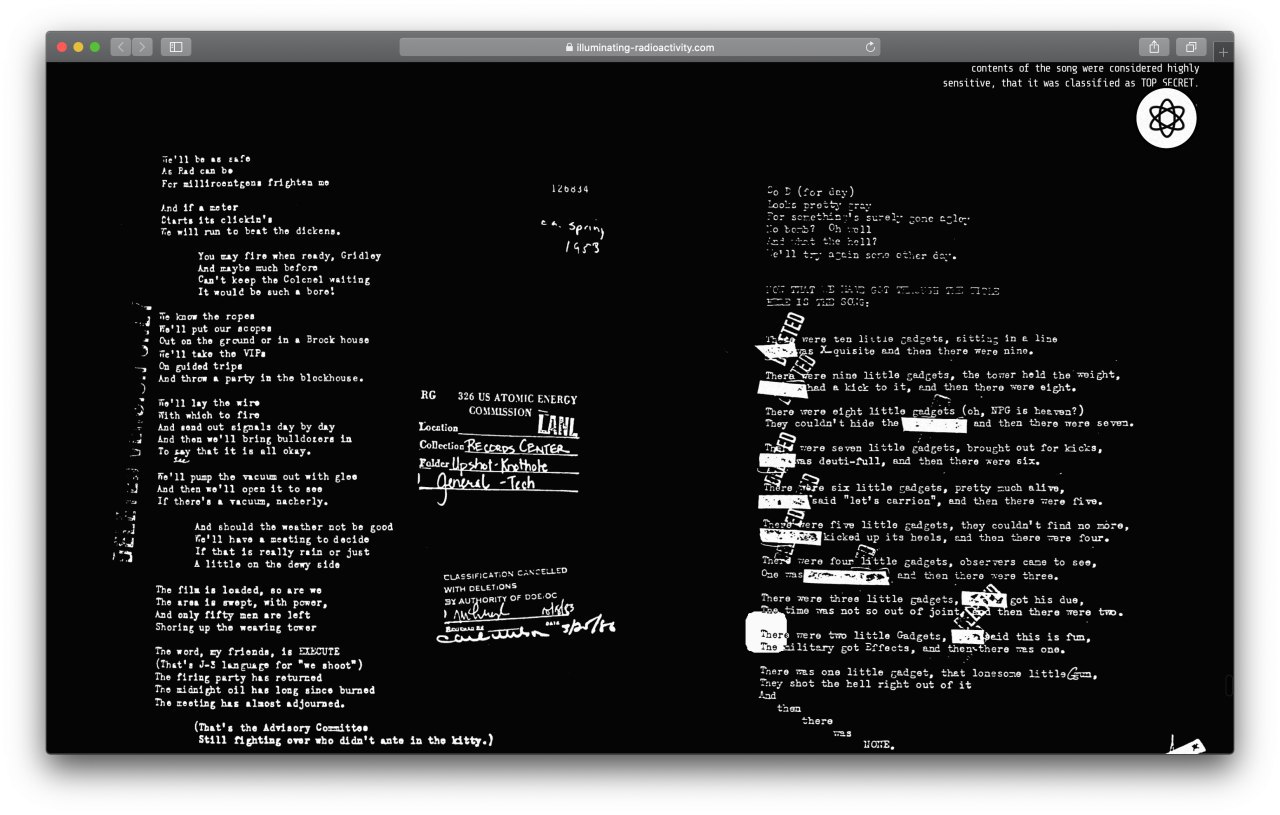1280x815 pixels.
Task: Click the line 'We know the ropes'
Action: point(207,316)
